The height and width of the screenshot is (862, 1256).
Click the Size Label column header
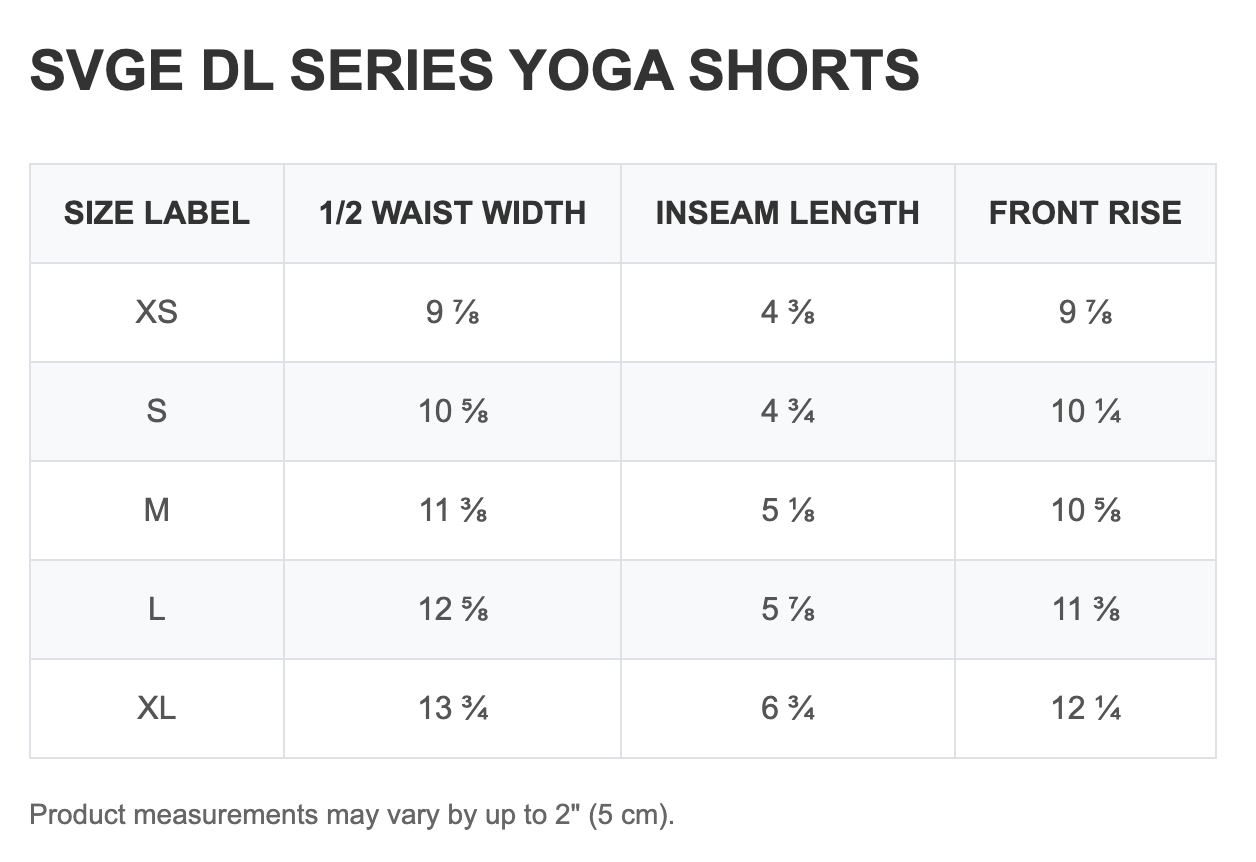(x=157, y=213)
